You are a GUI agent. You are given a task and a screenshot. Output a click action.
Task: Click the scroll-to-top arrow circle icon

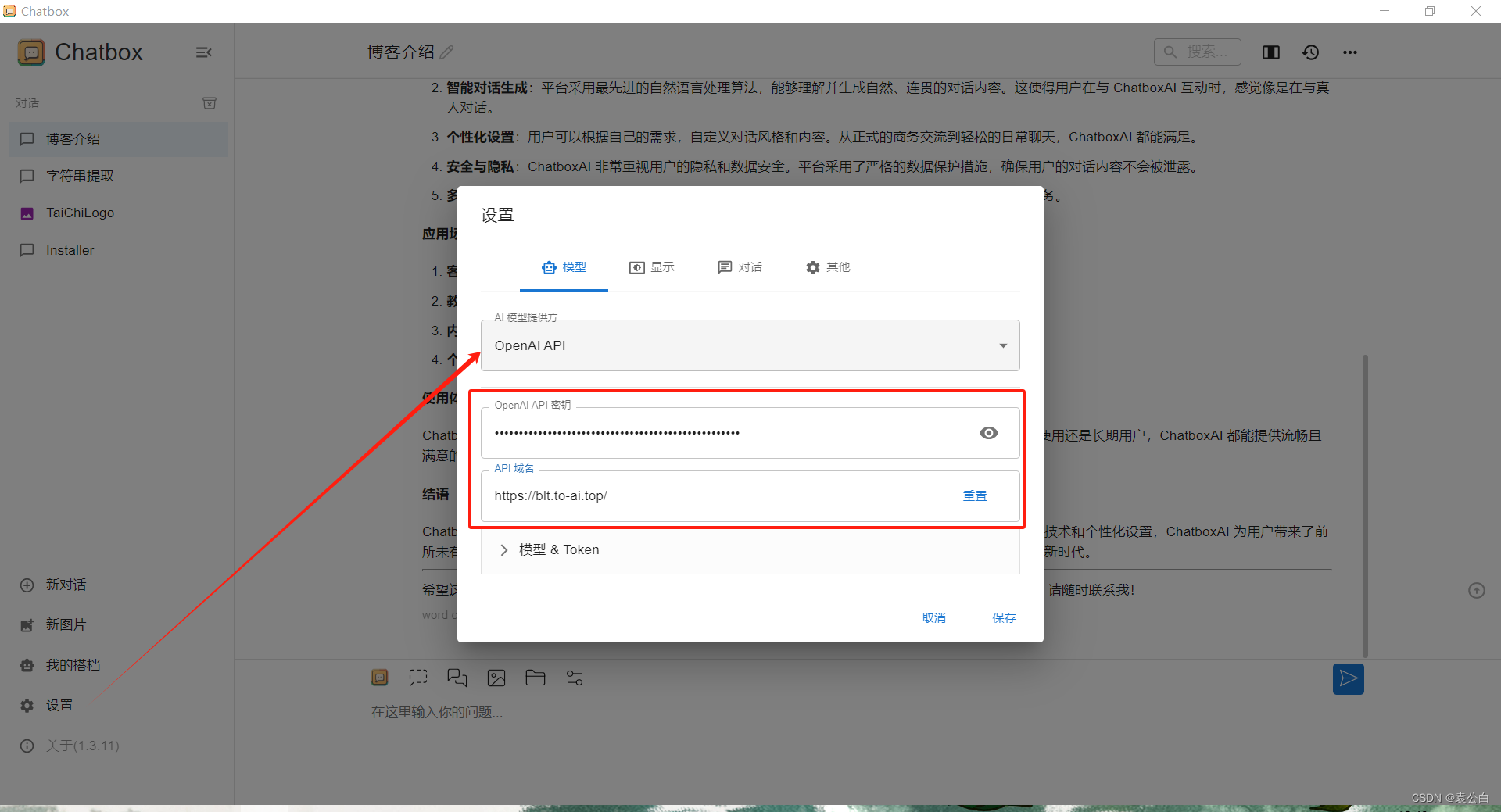pos(1476,591)
